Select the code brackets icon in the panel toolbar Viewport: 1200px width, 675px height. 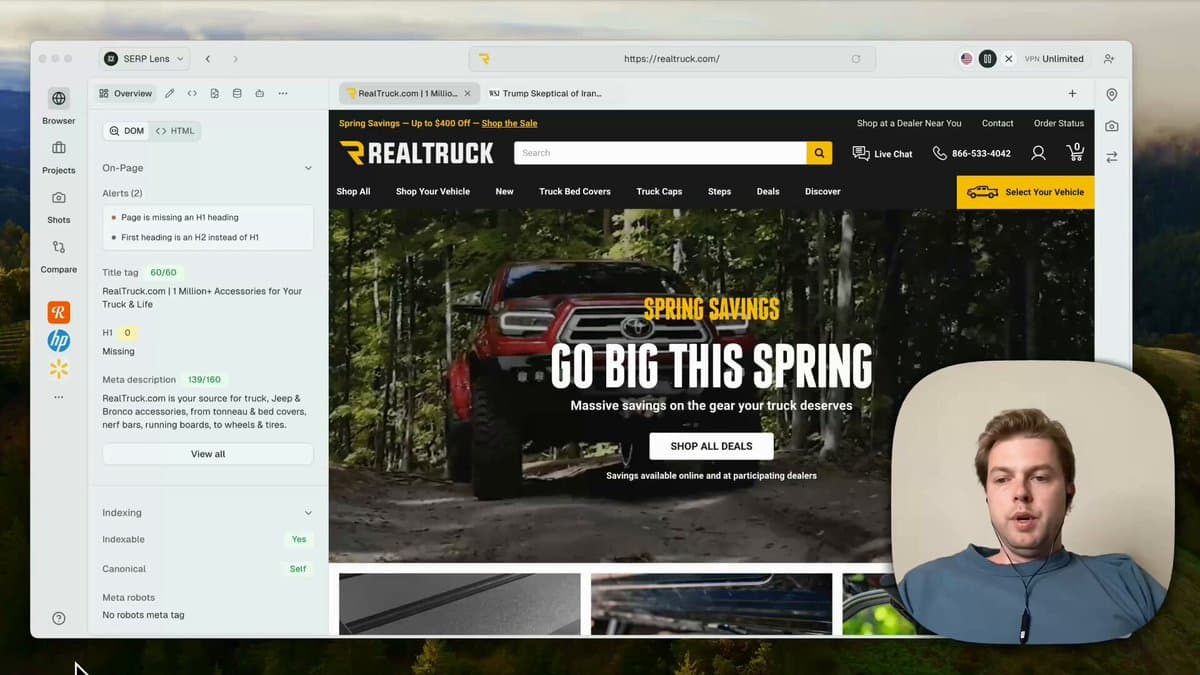click(x=192, y=93)
